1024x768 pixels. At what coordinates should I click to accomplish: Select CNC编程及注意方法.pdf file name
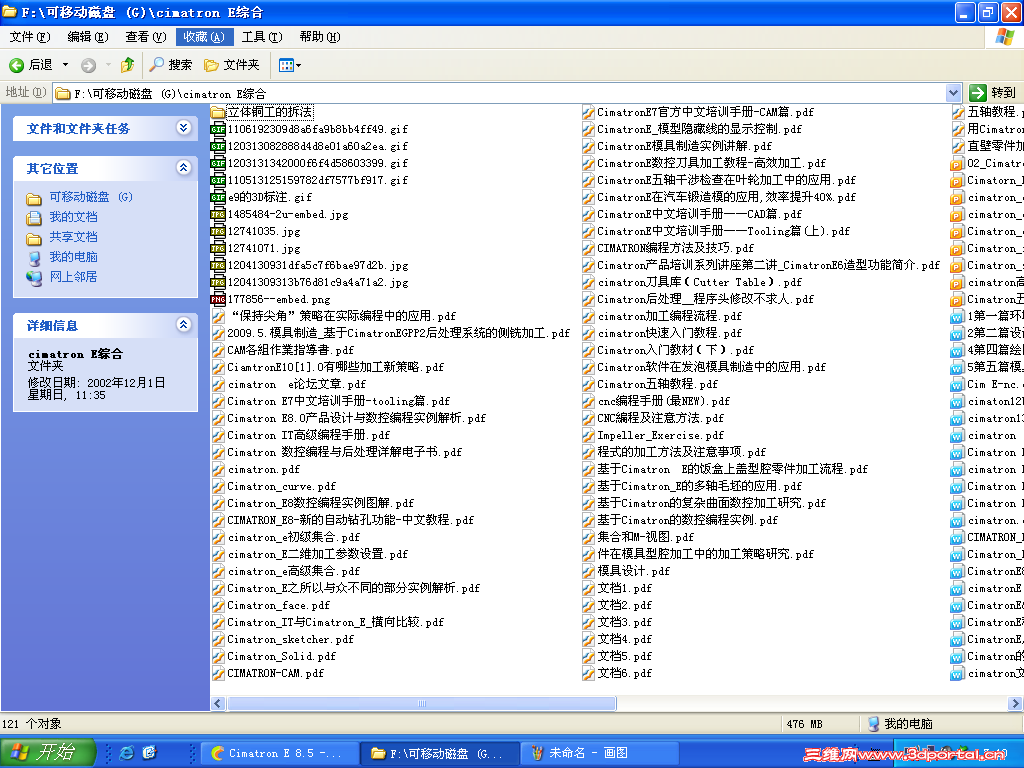point(660,418)
